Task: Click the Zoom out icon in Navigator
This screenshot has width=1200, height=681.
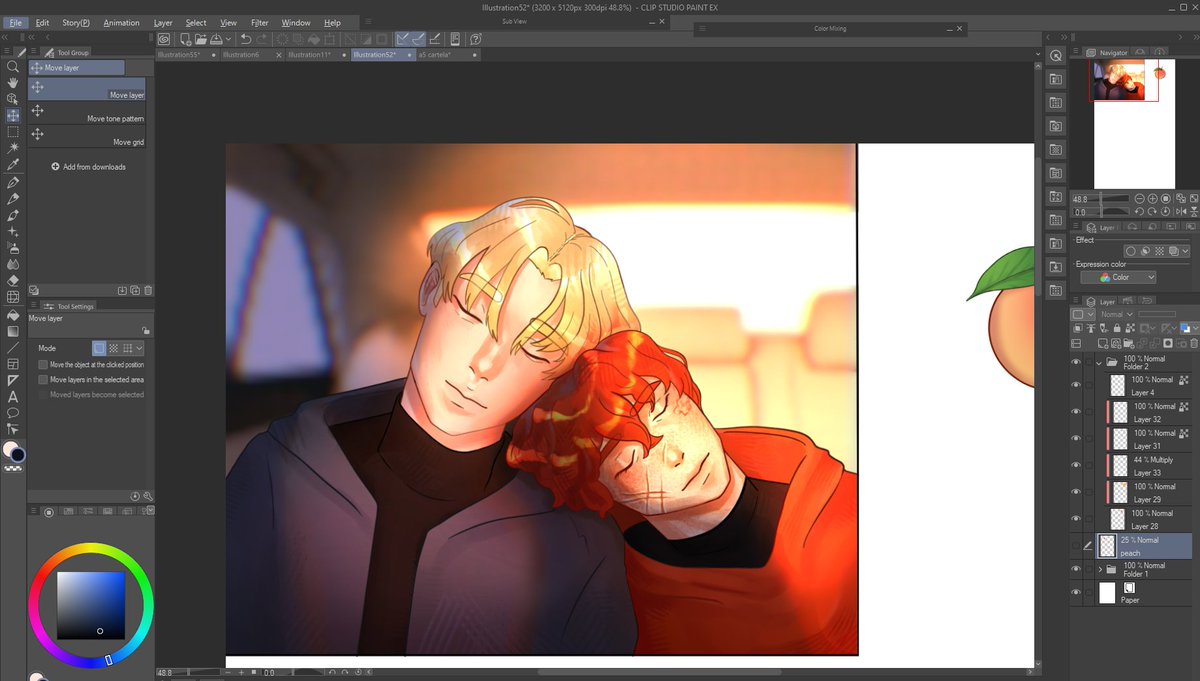Action: [1140, 199]
